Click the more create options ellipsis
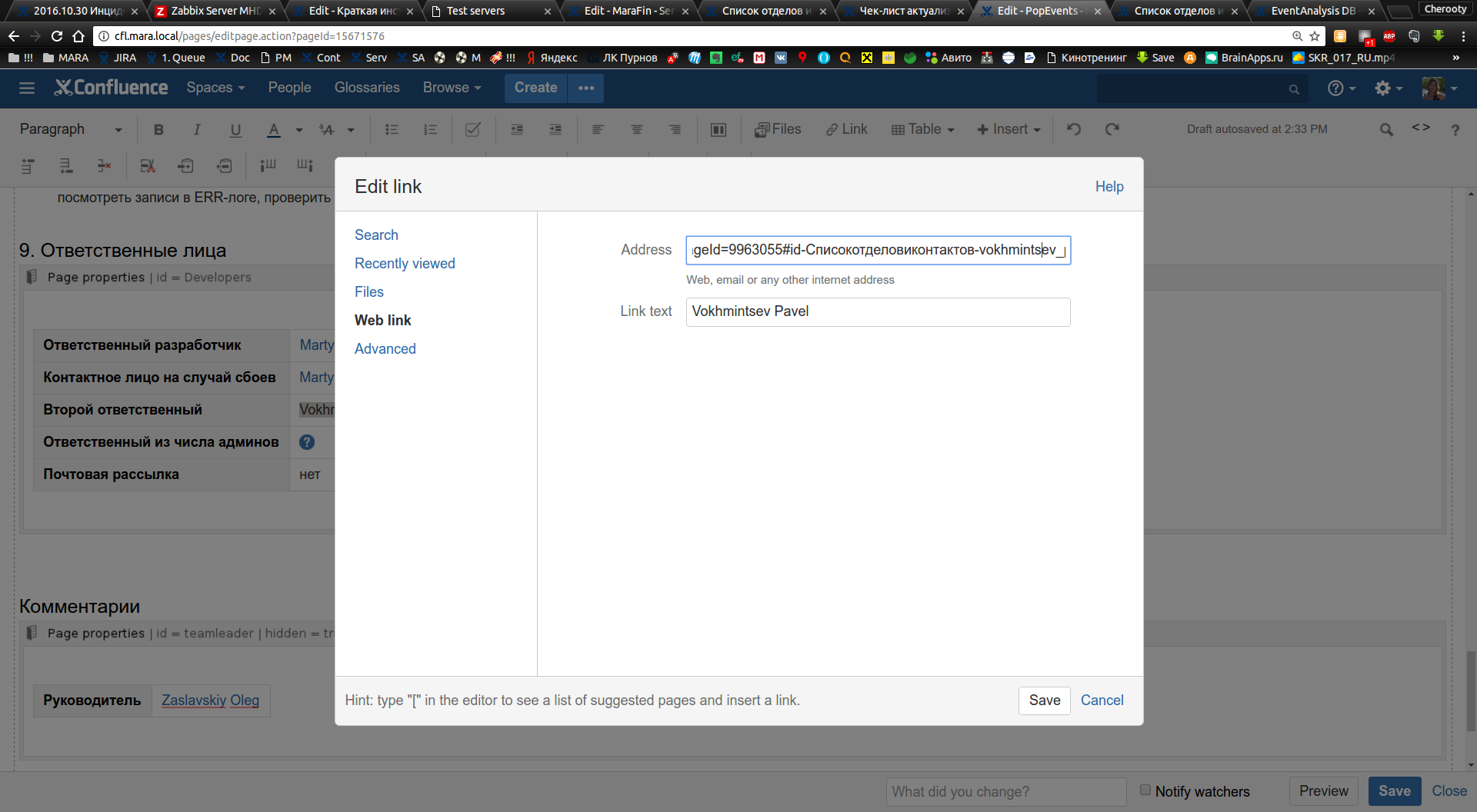1477x812 pixels. tap(586, 88)
